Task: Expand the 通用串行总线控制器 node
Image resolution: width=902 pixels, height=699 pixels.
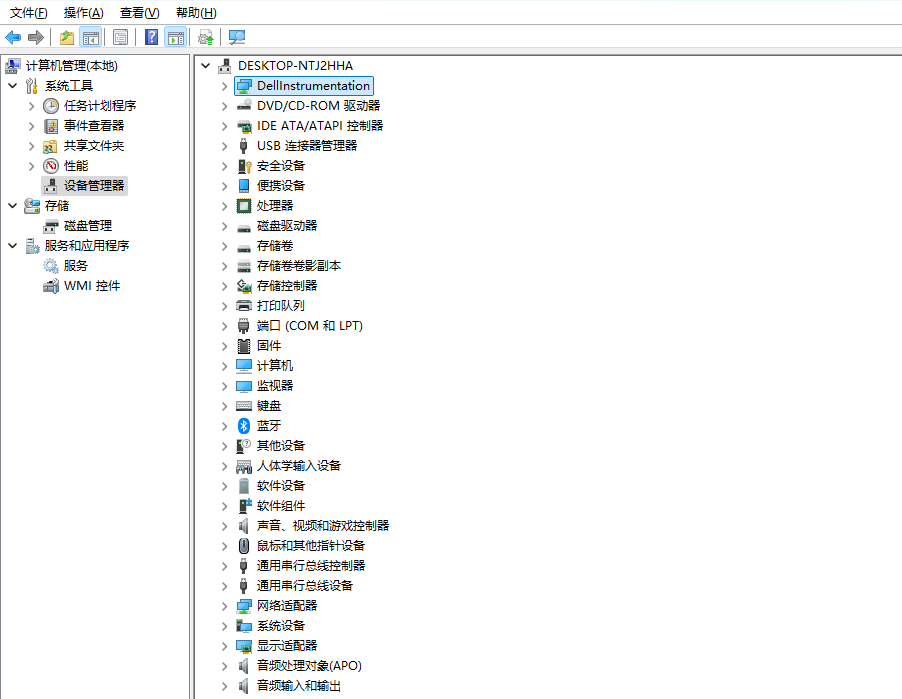Action: pyautogui.click(x=224, y=566)
